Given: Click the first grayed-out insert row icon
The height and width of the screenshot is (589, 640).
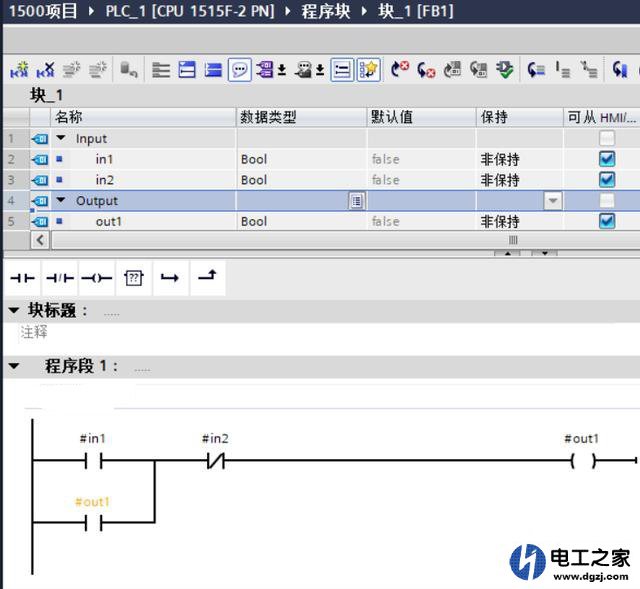Looking at the screenshot, I should click(72, 70).
